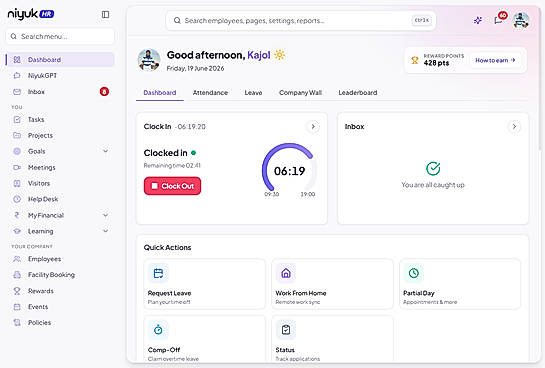545x368 pixels.
Task: Click the reward points trophy icon
Action: pyautogui.click(x=415, y=60)
